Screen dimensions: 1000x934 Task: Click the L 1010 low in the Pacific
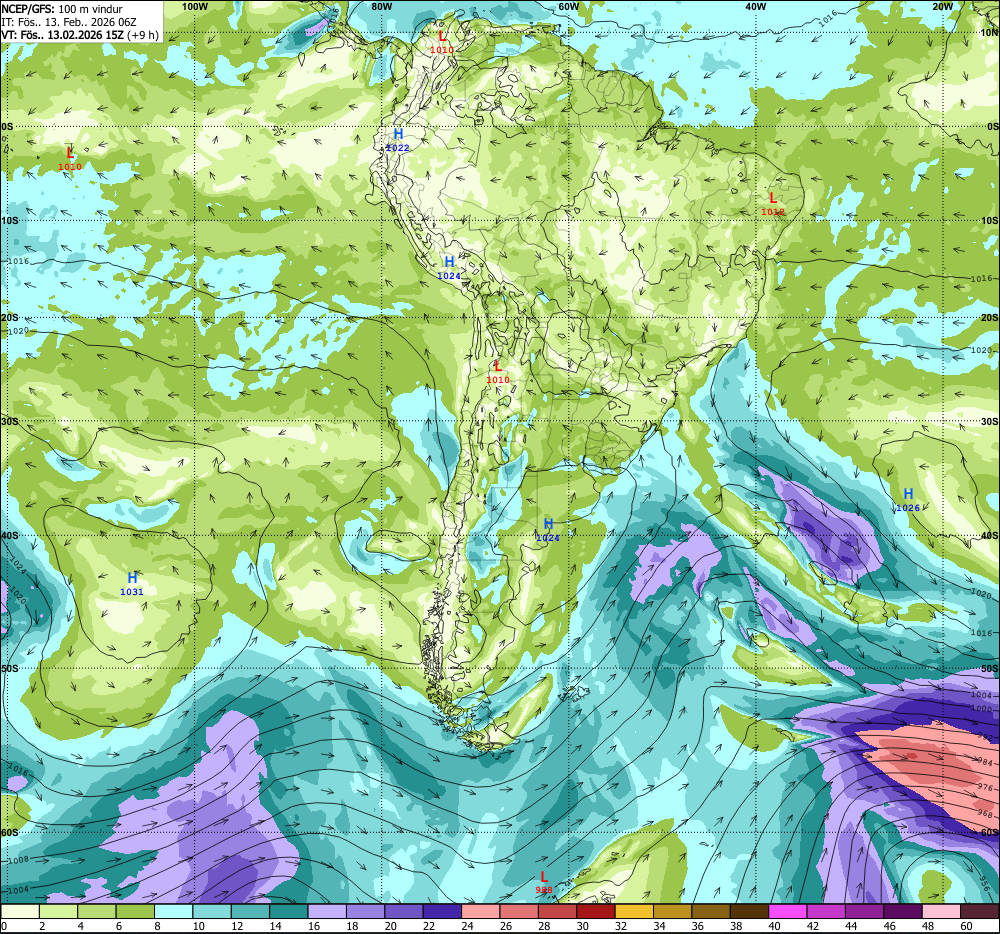click(x=70, y=159)
